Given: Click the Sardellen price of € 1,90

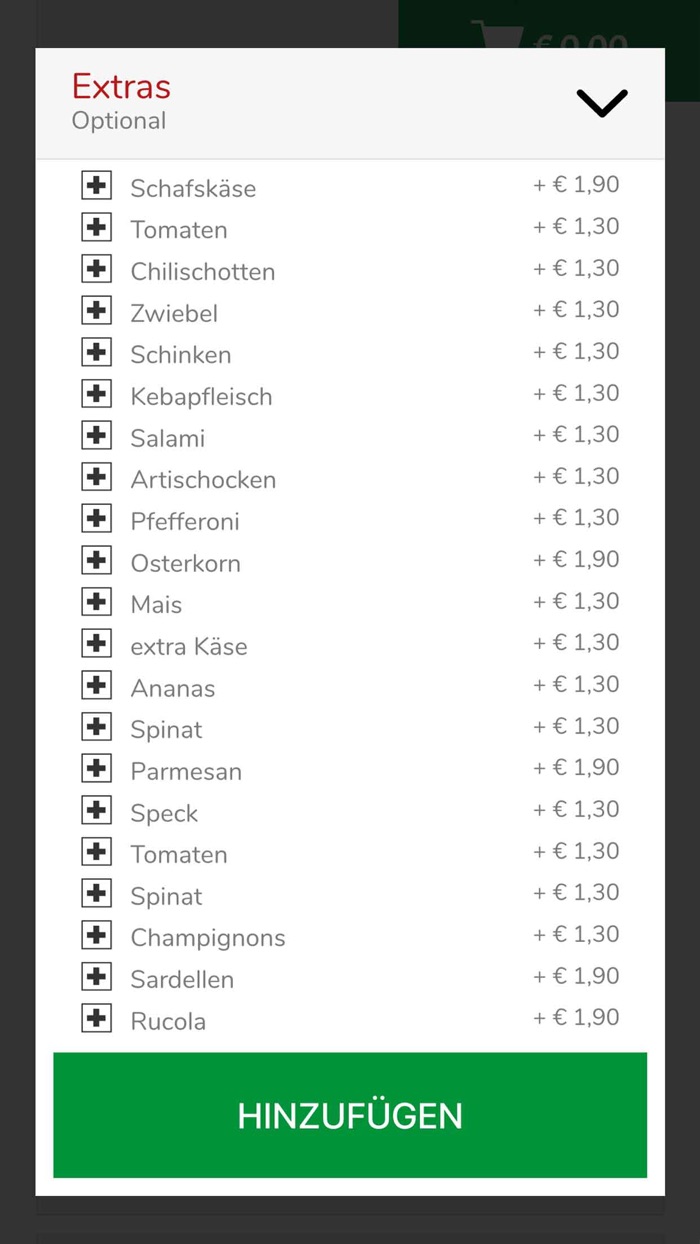Looking at the screenshot, I should (x=576, y=976).
